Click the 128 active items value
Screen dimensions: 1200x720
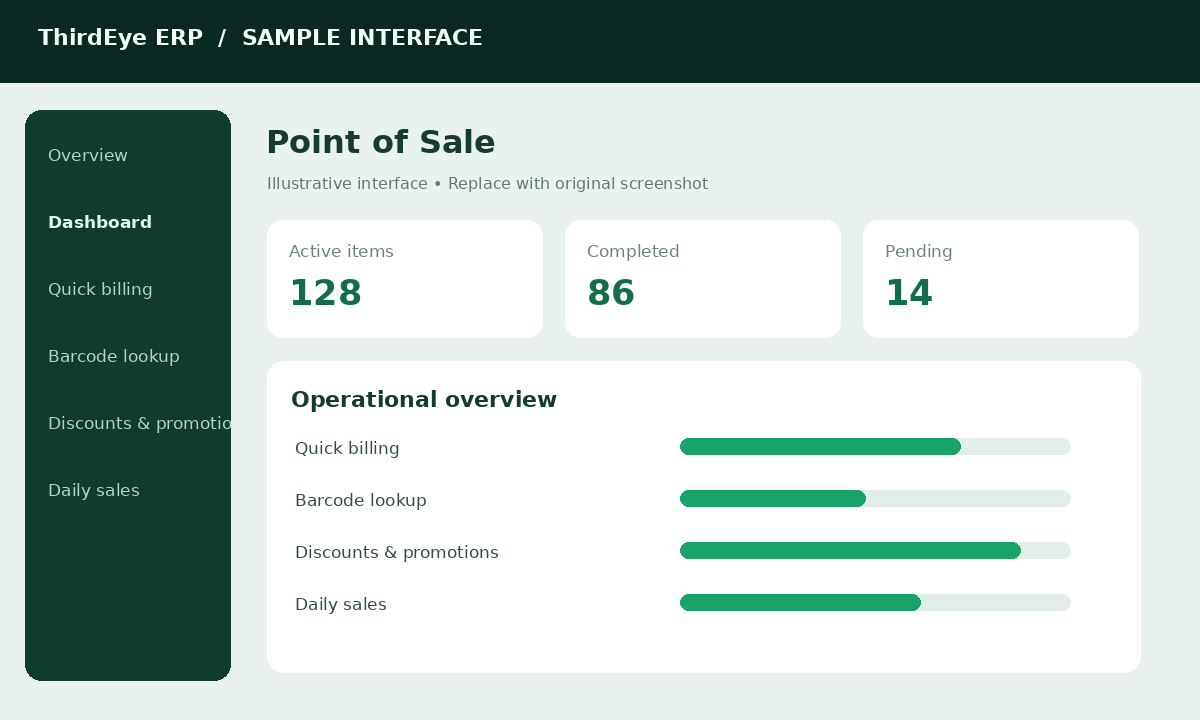325,294
